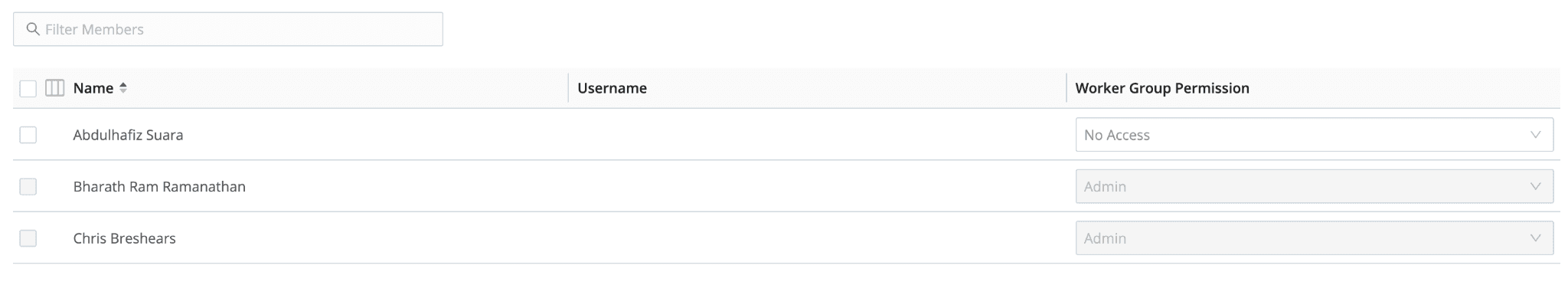Tick the checkbox beside Bharath Ram Ramanathan
Image resolution: width=1568 pixels, height=308 pixels.
pyautogui.click(x=28, y=186)
